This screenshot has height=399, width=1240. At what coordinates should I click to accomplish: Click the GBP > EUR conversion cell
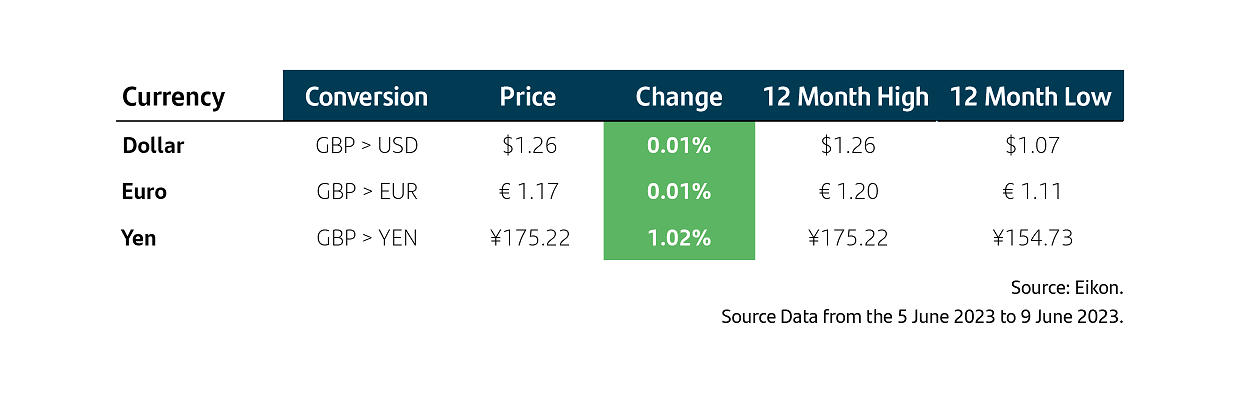point(367,191)
